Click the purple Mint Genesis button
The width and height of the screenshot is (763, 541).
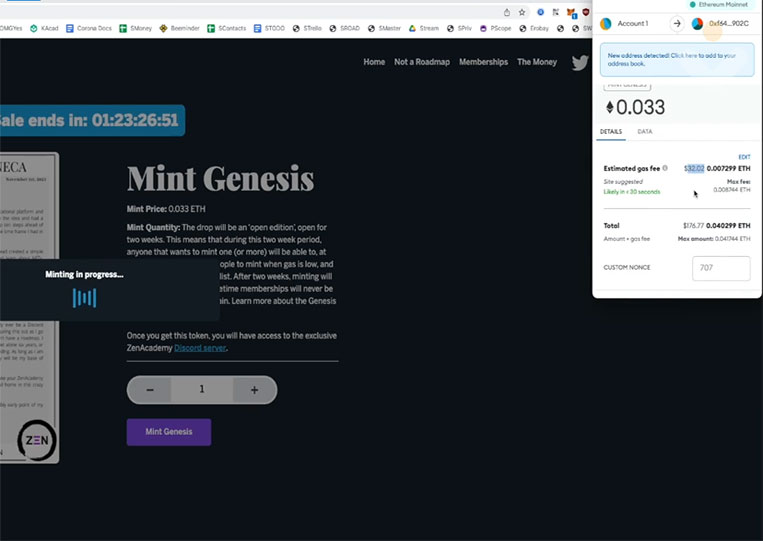point(169,432)
